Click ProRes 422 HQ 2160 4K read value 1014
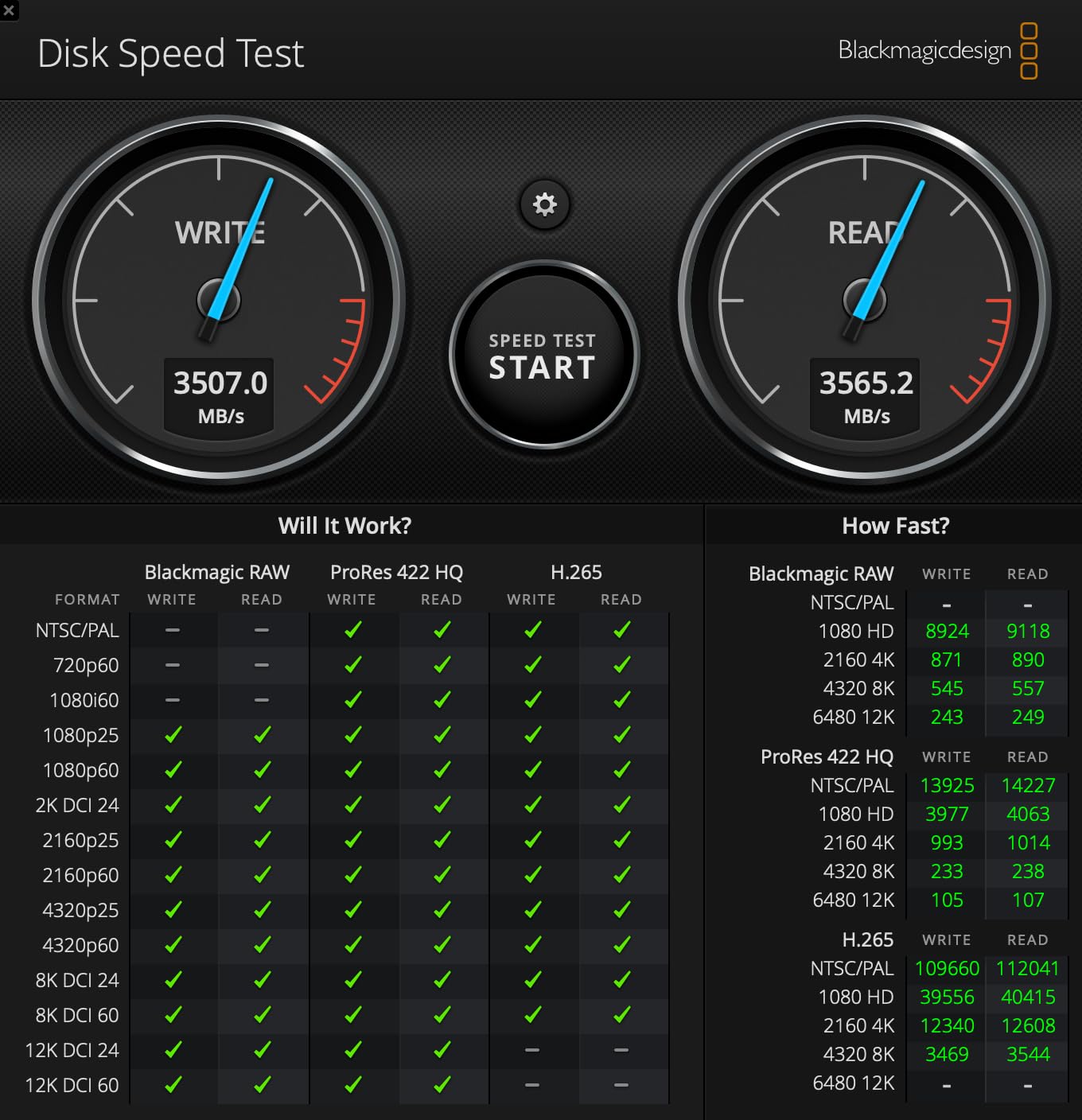Screen dimensions: 1082x1120 point(1028,843)
